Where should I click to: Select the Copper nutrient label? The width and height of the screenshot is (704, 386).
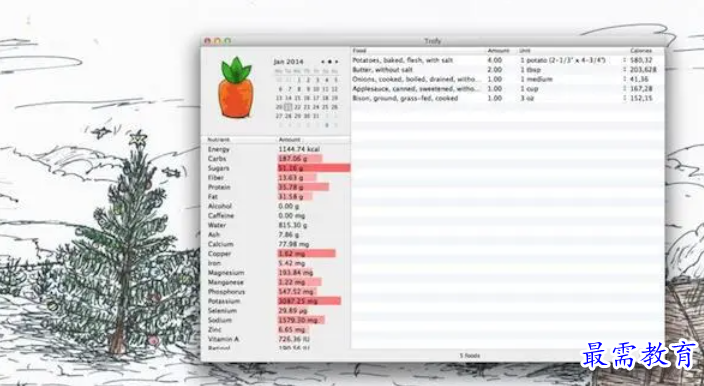pos(220,254)
